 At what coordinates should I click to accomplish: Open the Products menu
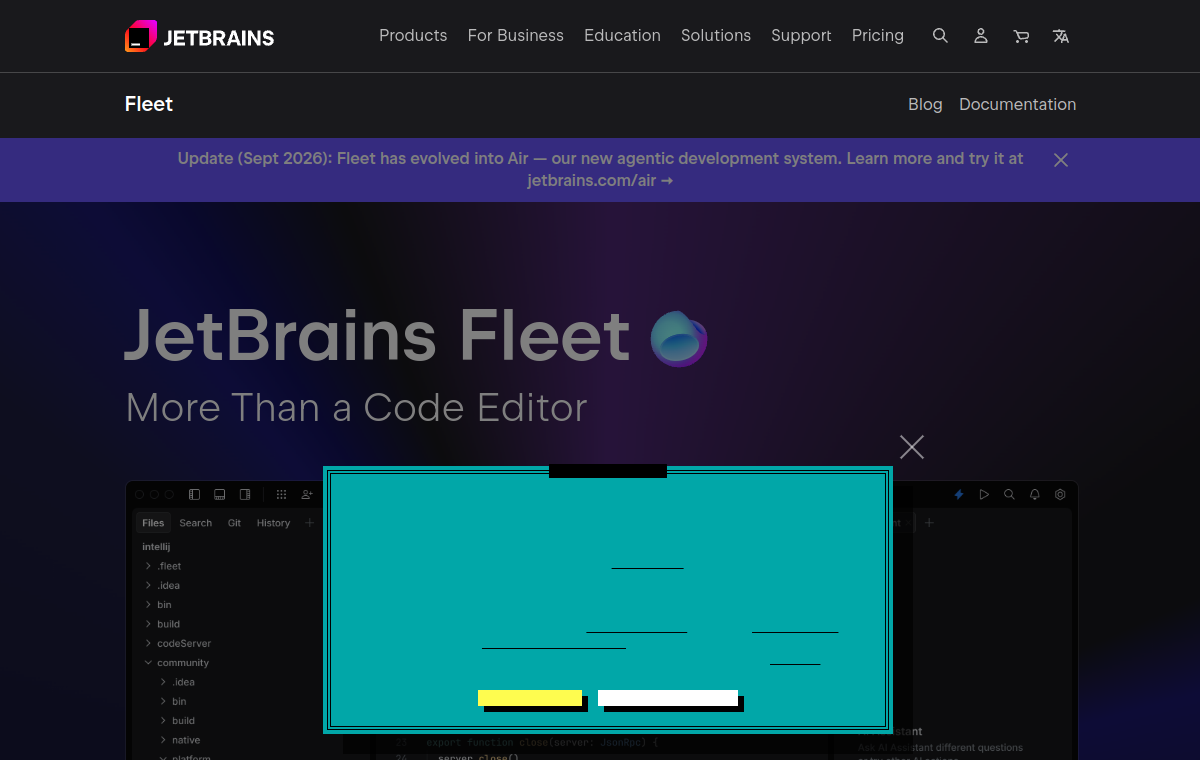413,36
